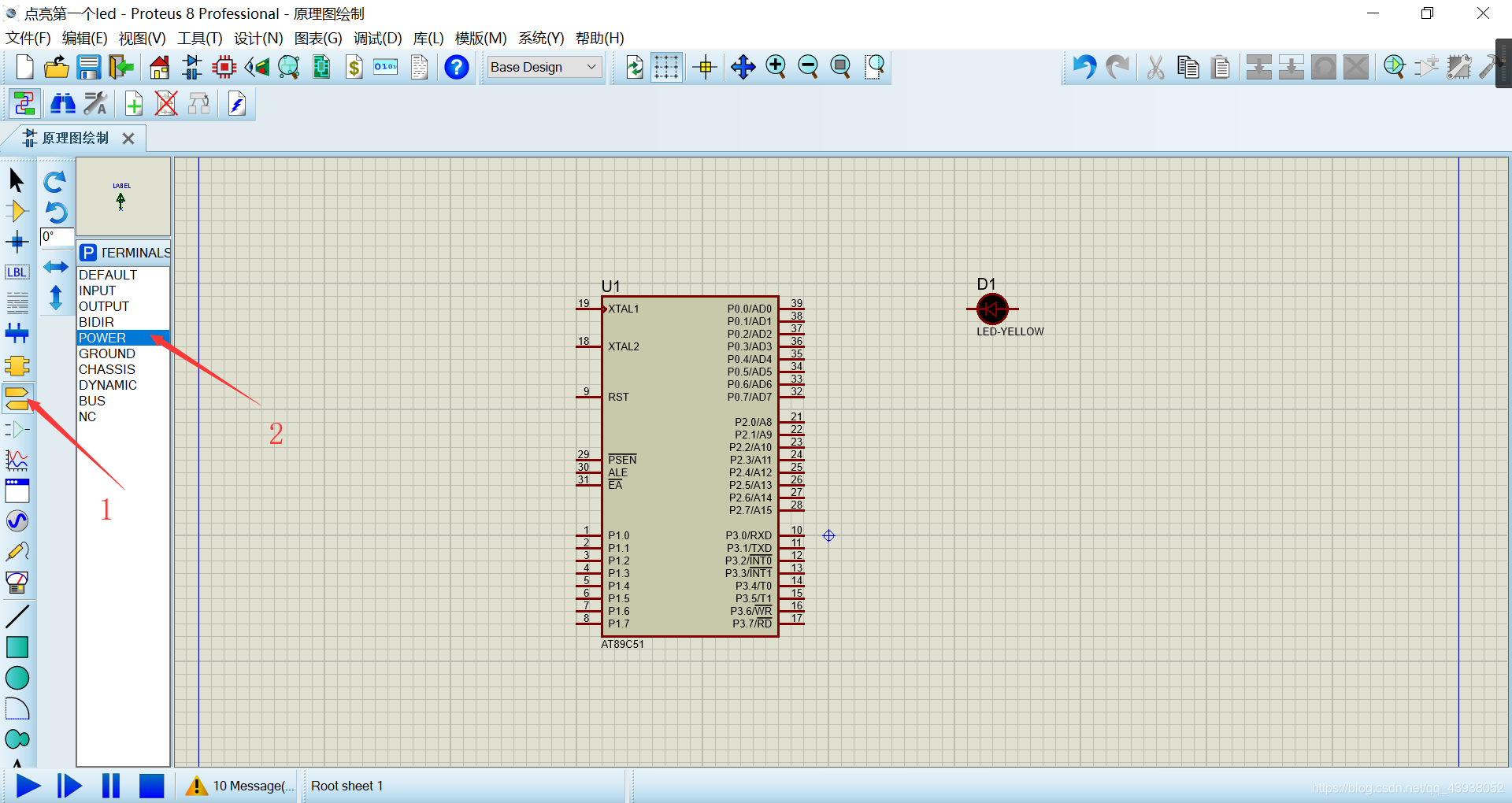Toggle false origin crosshair
Image resolution: width=1512 pixels, height=803 pixels.
pyautogui.click(x=706, y=67)
